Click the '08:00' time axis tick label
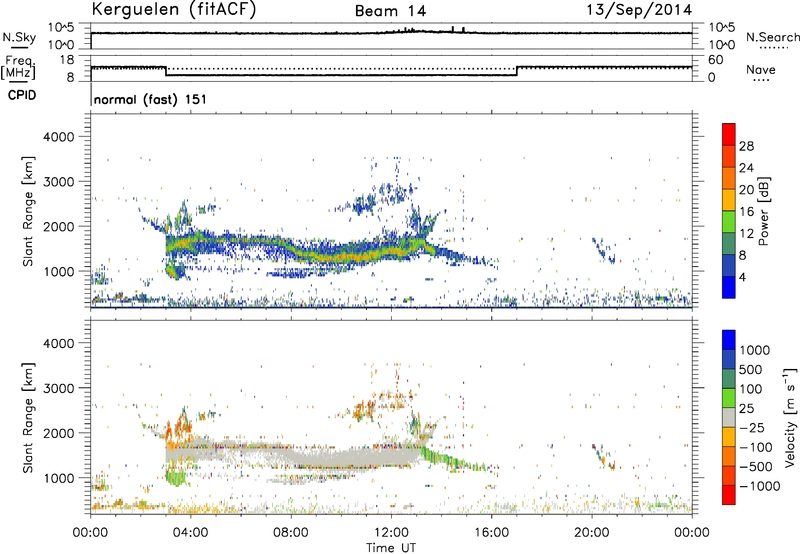Viewport: 800px width, 554px height. 291,533
